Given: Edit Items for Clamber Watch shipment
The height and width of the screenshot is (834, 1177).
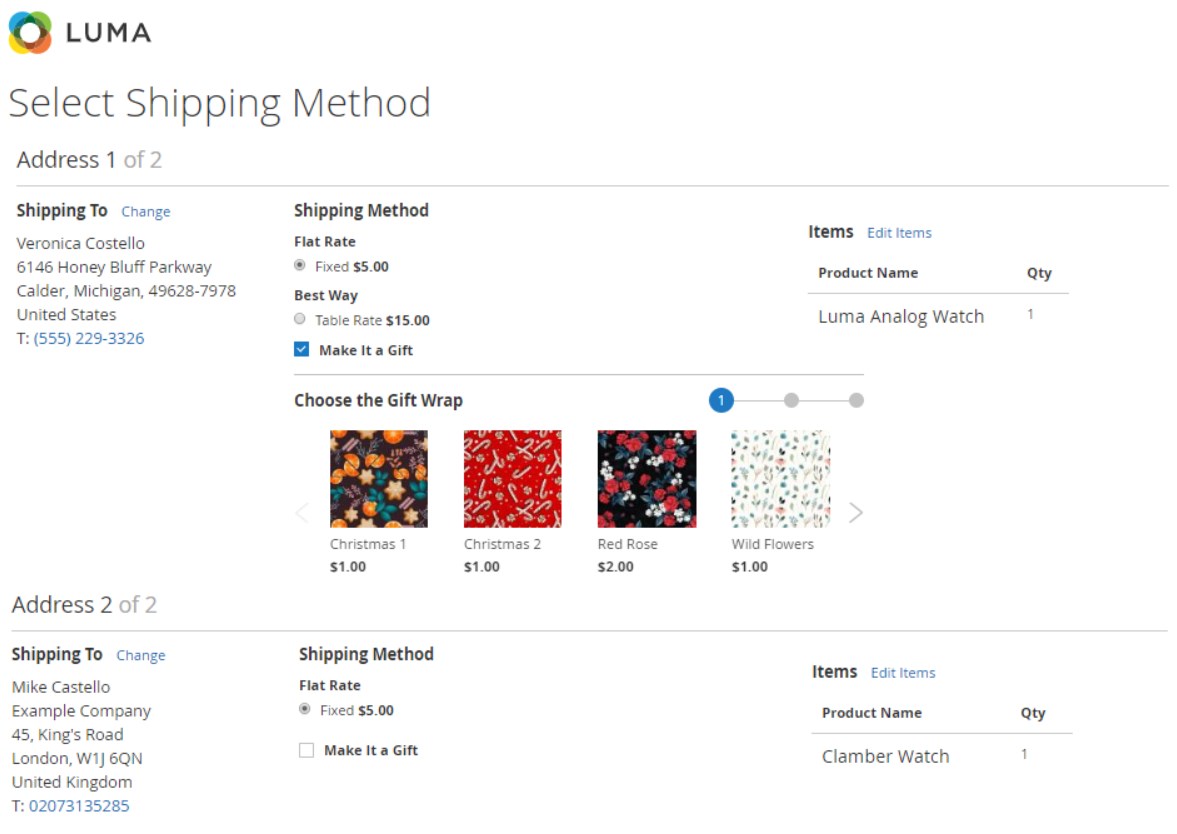Looking at the screenshot, I should click(903, 673).
